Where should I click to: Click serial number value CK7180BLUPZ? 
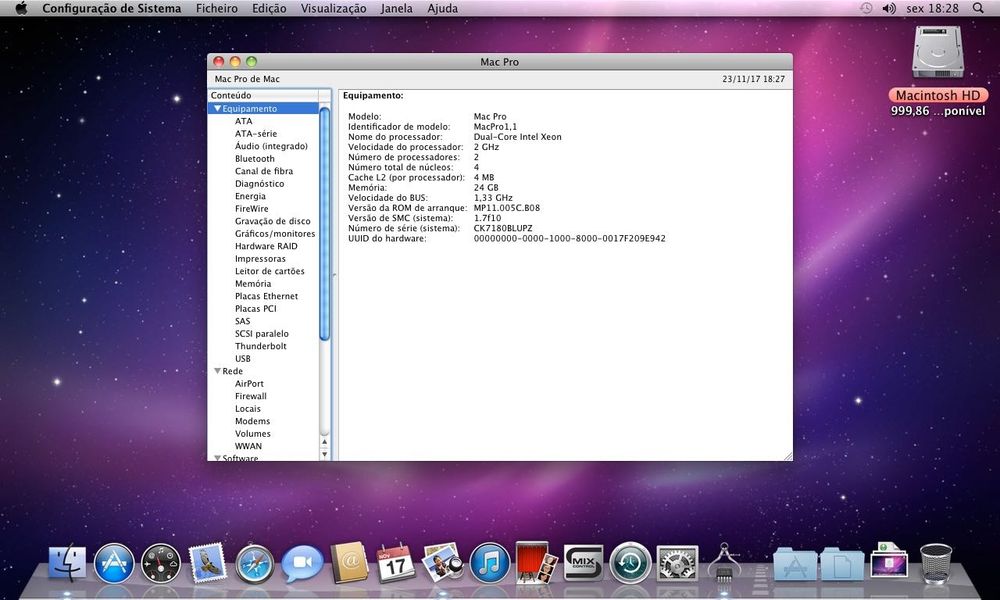(503, 228)
